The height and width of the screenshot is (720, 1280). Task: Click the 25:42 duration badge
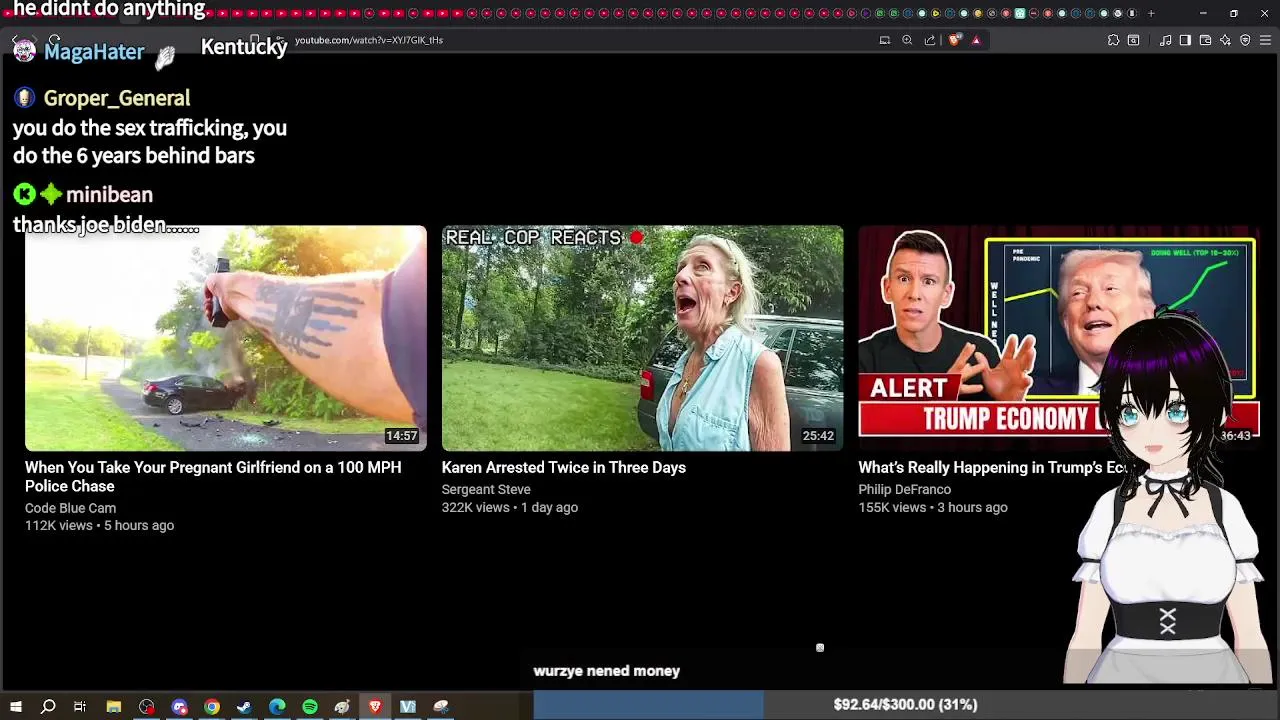pyautogui.click(x=818, y=436)
